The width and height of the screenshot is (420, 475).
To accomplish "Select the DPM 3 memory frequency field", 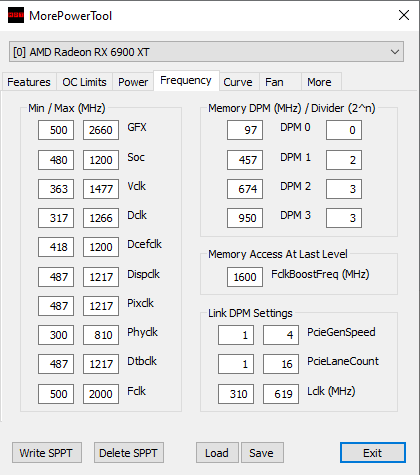I will pos(245,218).
